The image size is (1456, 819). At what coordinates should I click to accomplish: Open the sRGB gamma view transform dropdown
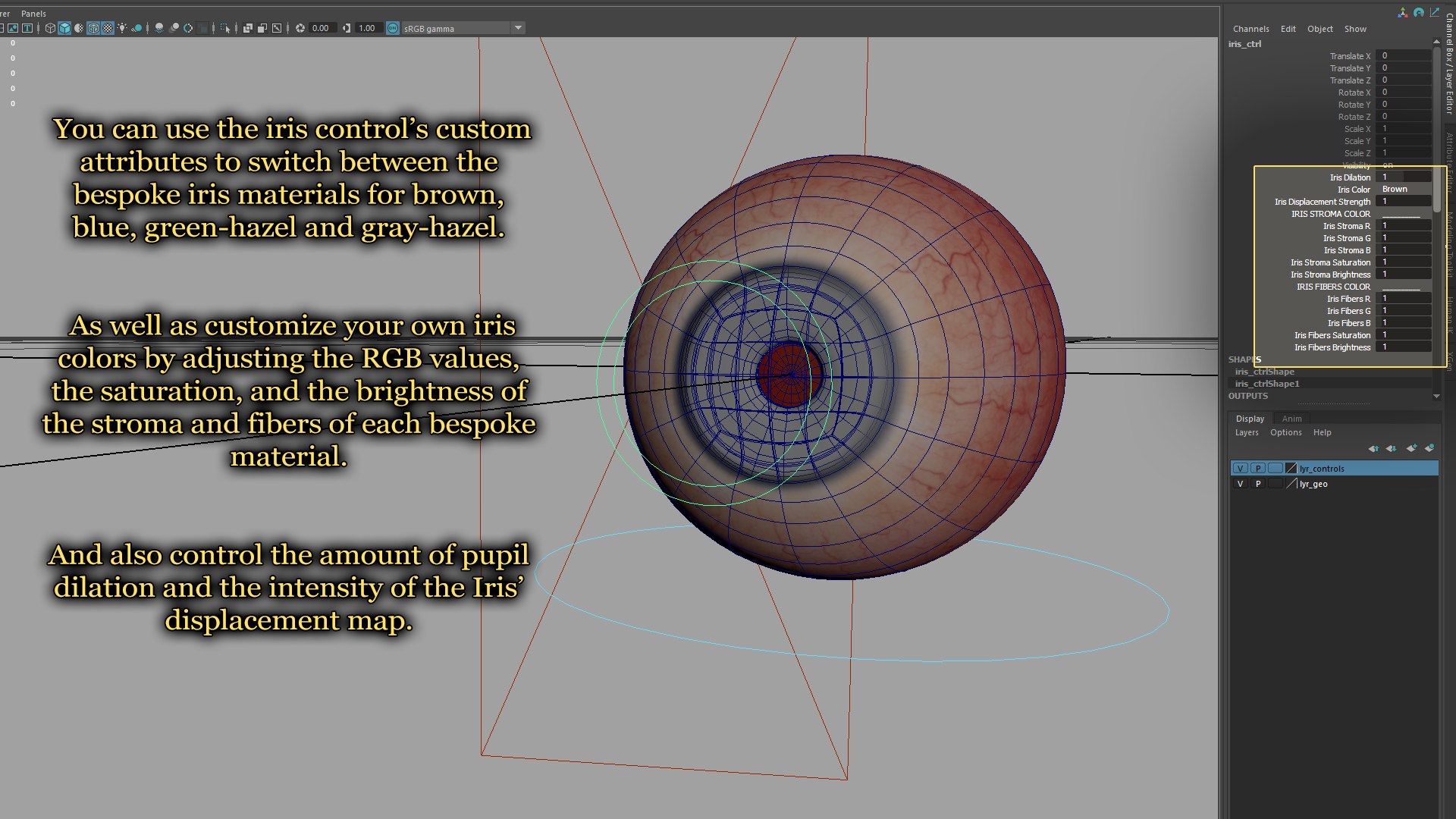(463, 28)
